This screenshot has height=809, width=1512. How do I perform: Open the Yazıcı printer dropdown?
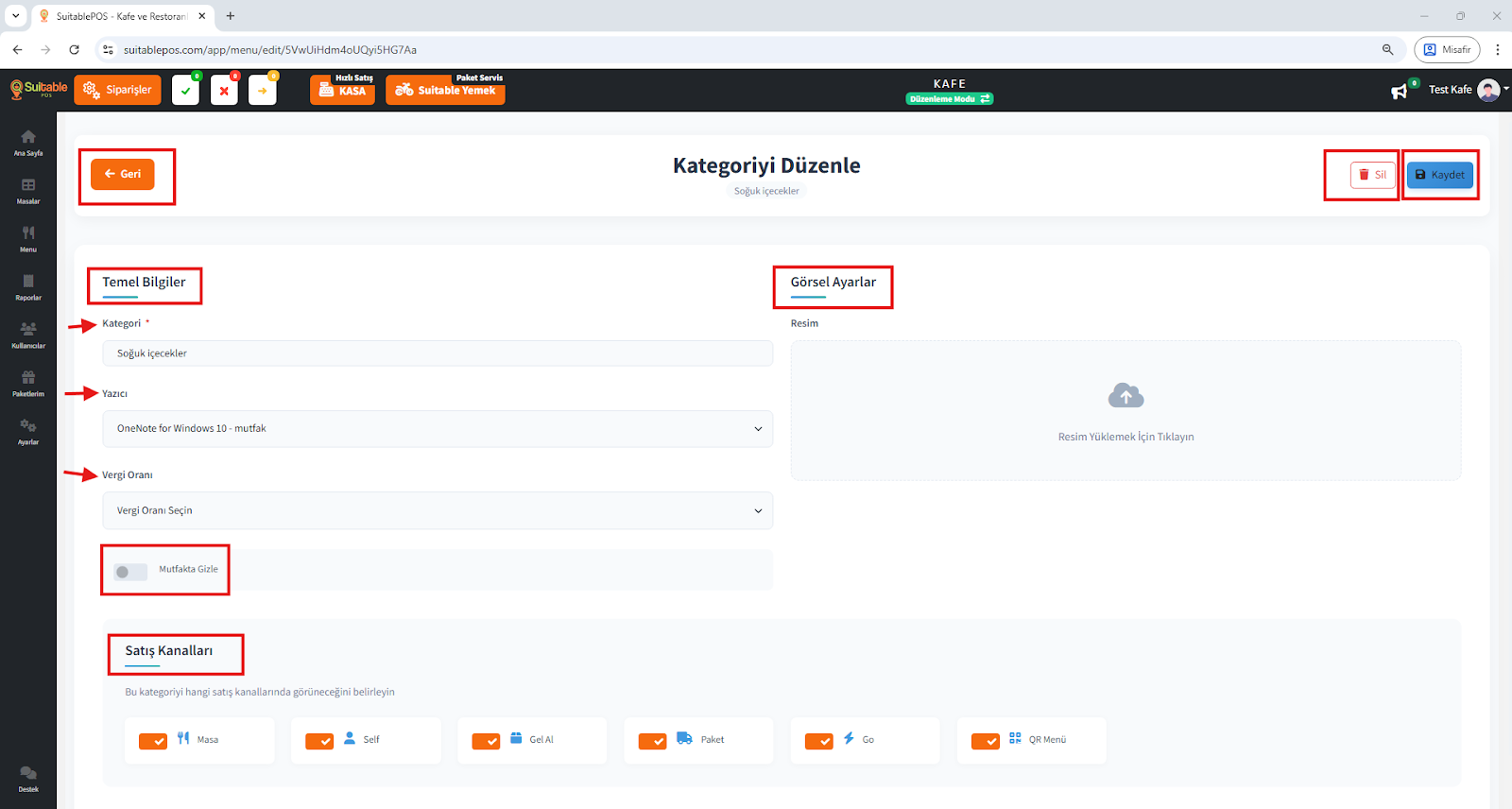click(438, 428)
